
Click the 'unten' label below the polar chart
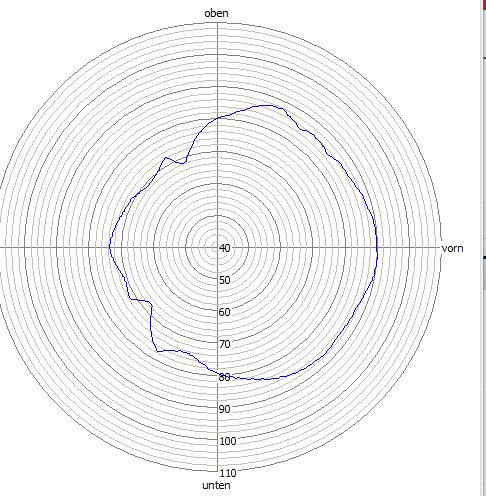coord(216,485)
